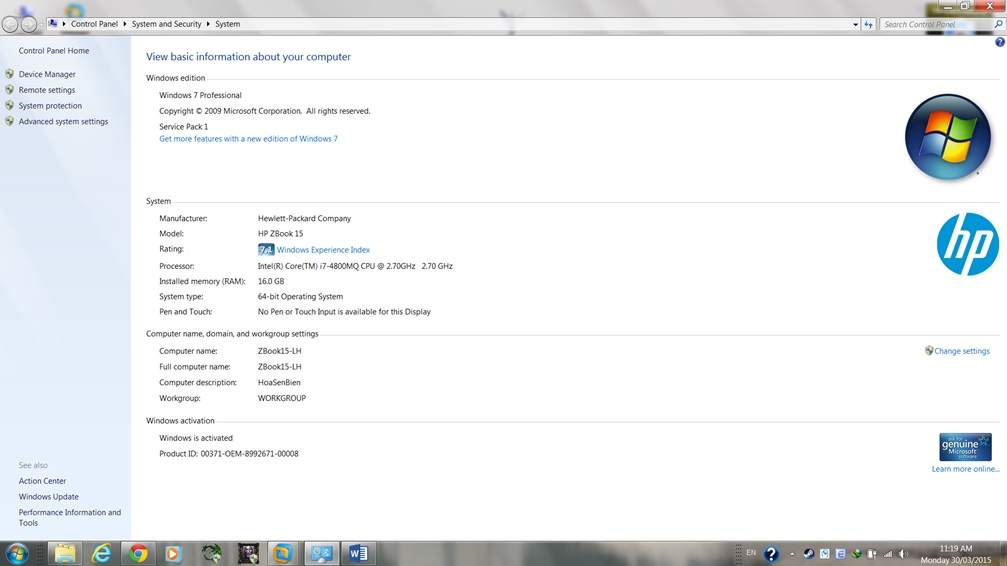This screenshot has width=1007, height=566.
Task: Open File Explorer from the taskbar
Action: [65, 553]
